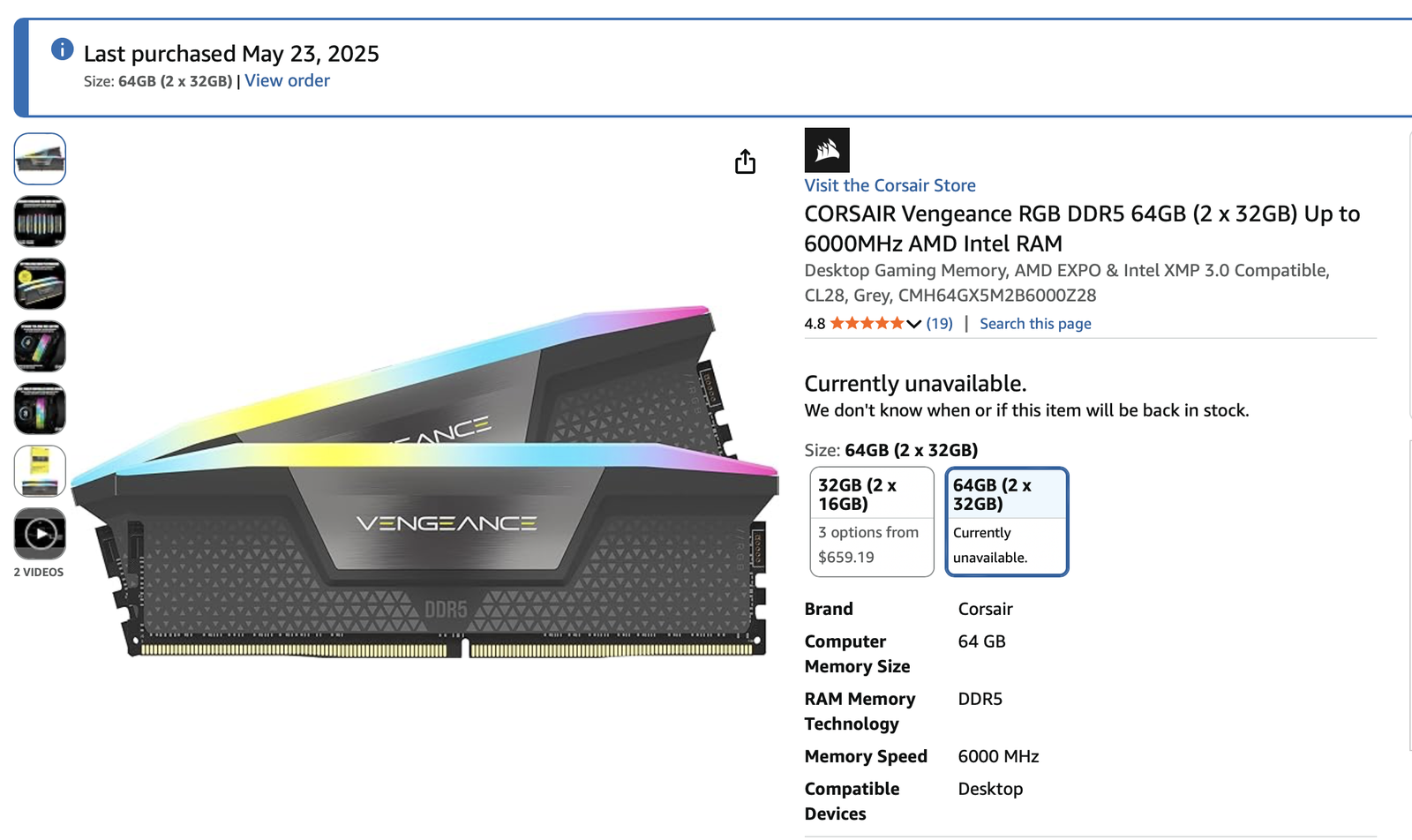Select the fourth thumbnail with rainbow RAM
The image size is (1412, 840).
(x=40, y=346)
